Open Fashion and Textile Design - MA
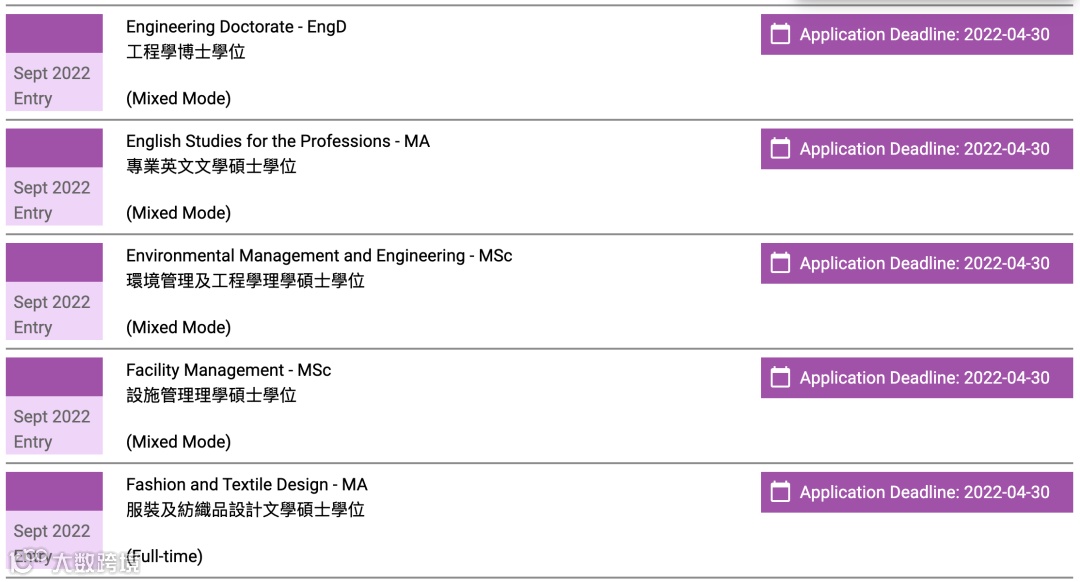Image resolution: width=1080 pixels, height=582 pixels. 247,485
